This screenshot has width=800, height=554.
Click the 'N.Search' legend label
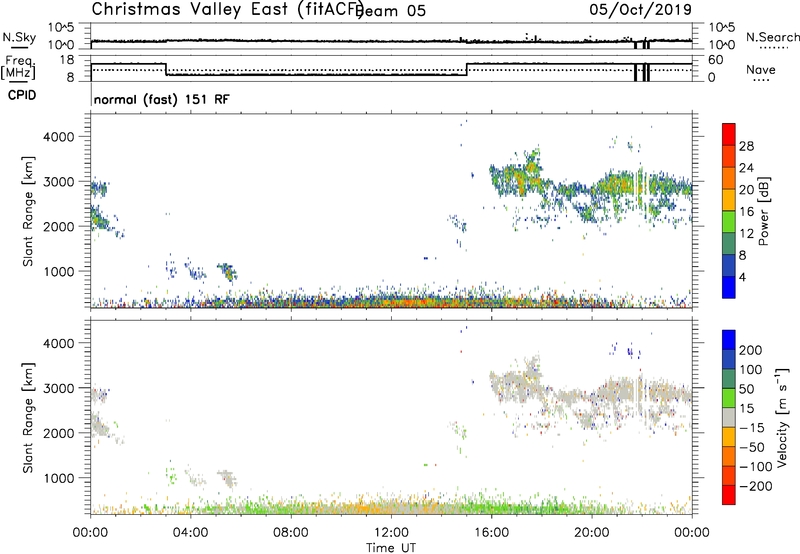(773, 37)
